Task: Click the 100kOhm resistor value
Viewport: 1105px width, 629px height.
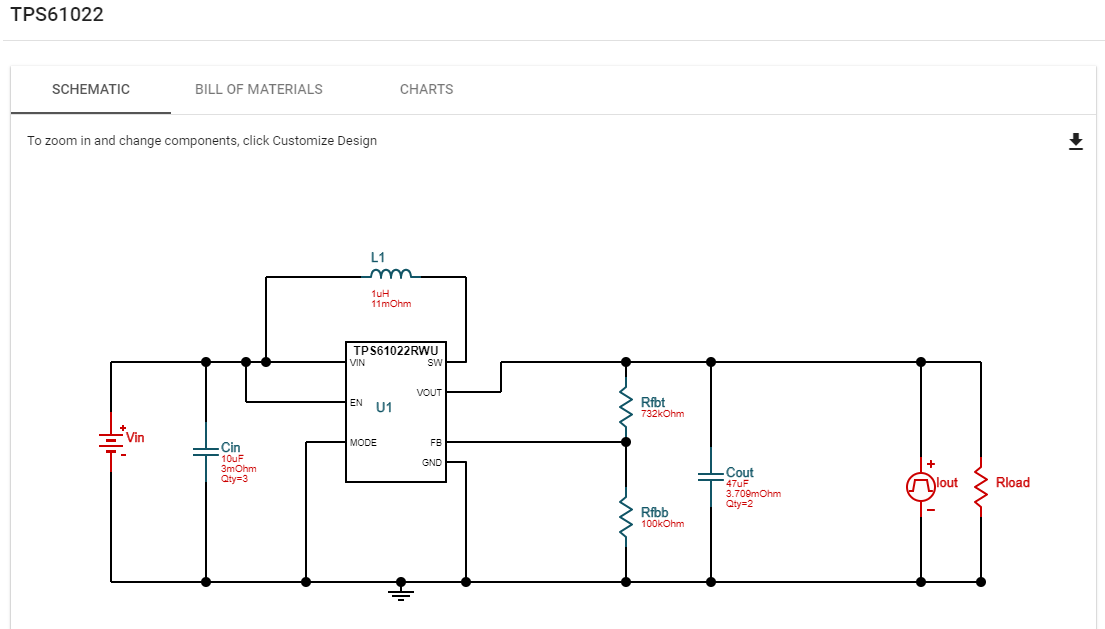Action: (x=662, y=523)
